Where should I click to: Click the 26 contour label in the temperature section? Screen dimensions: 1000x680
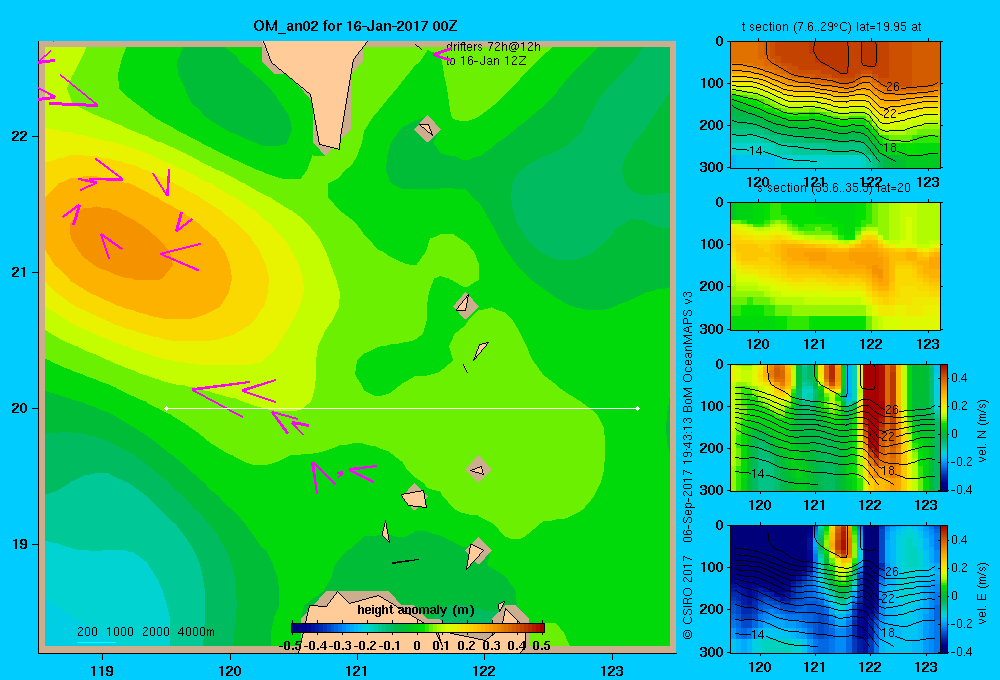[x=892, y=87]
